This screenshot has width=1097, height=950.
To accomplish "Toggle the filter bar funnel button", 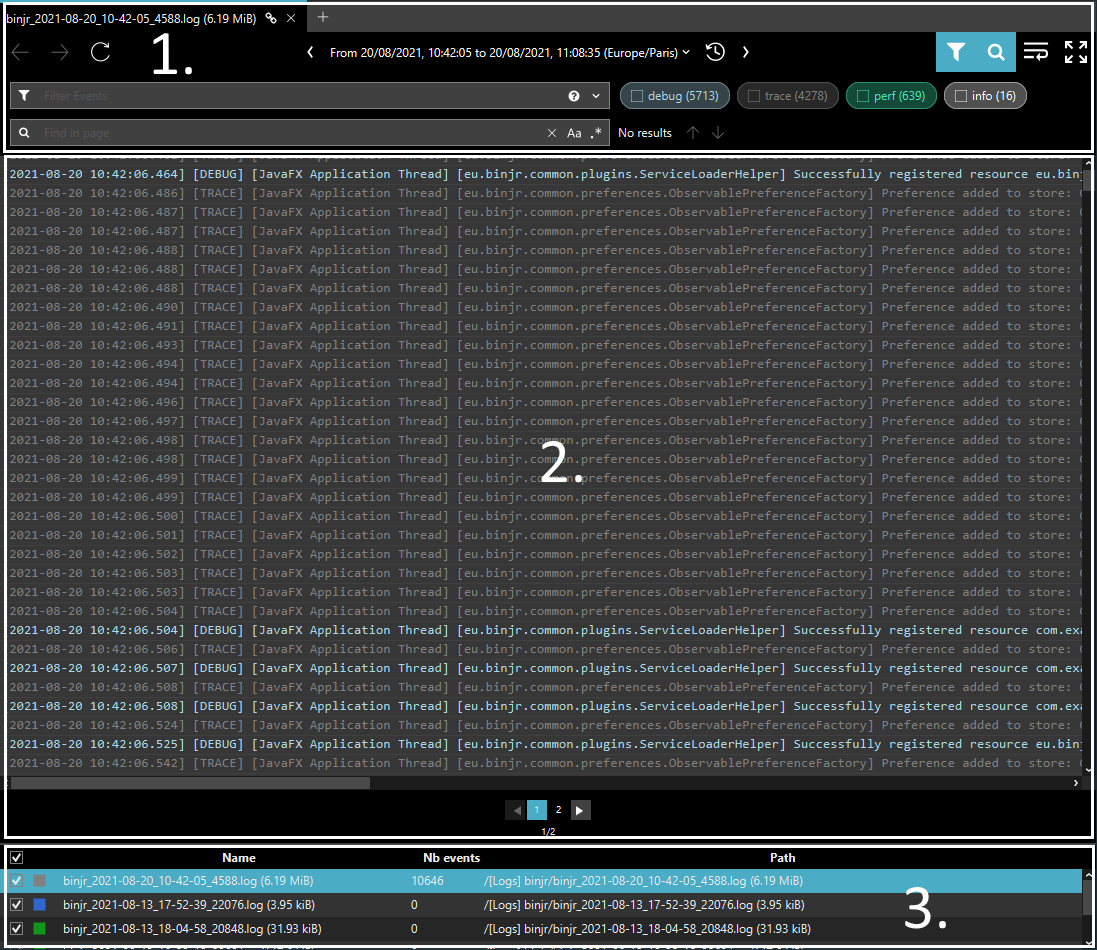I will [x=956, y=52].
